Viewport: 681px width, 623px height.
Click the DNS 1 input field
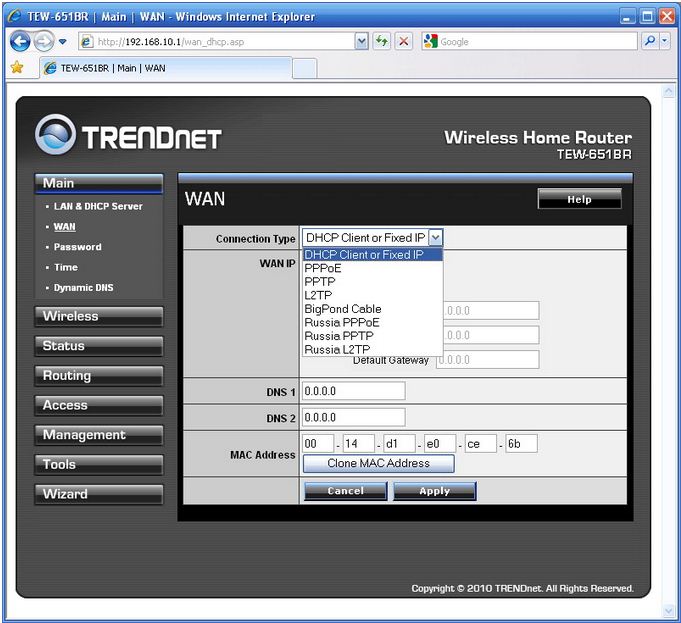tap(353, 391)
